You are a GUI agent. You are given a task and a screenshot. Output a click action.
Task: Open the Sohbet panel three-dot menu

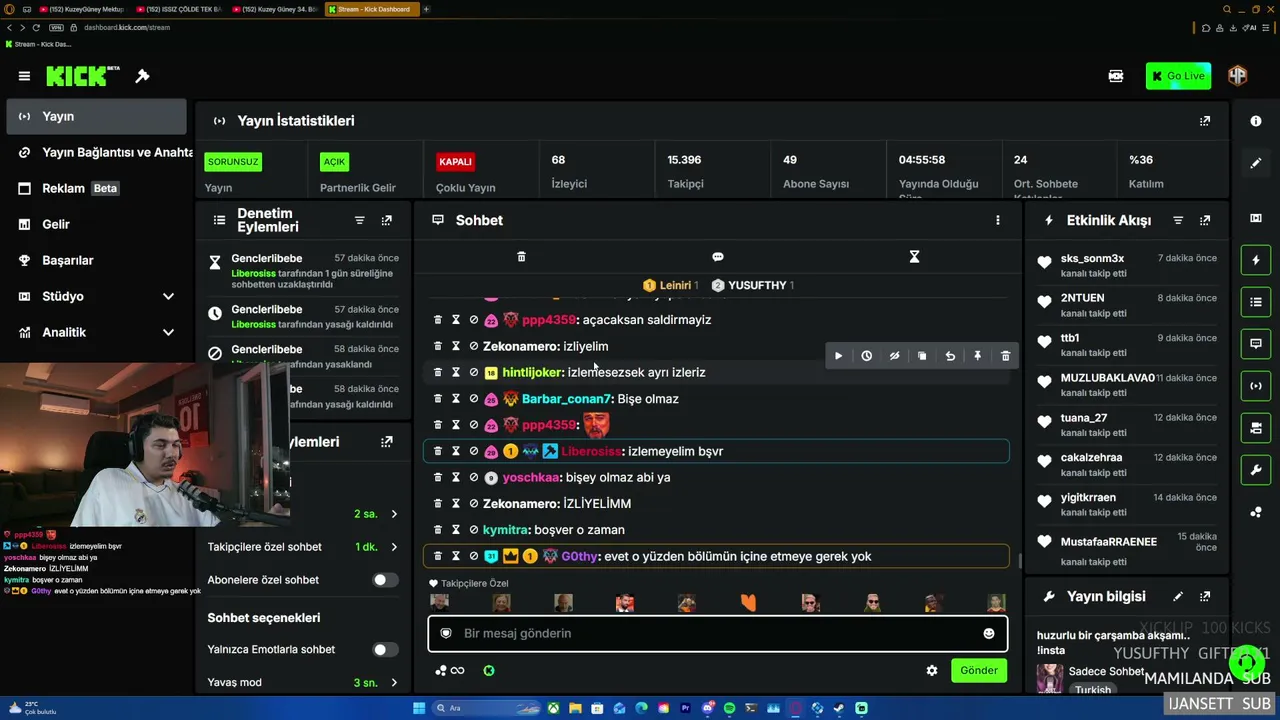click(997, 220)
